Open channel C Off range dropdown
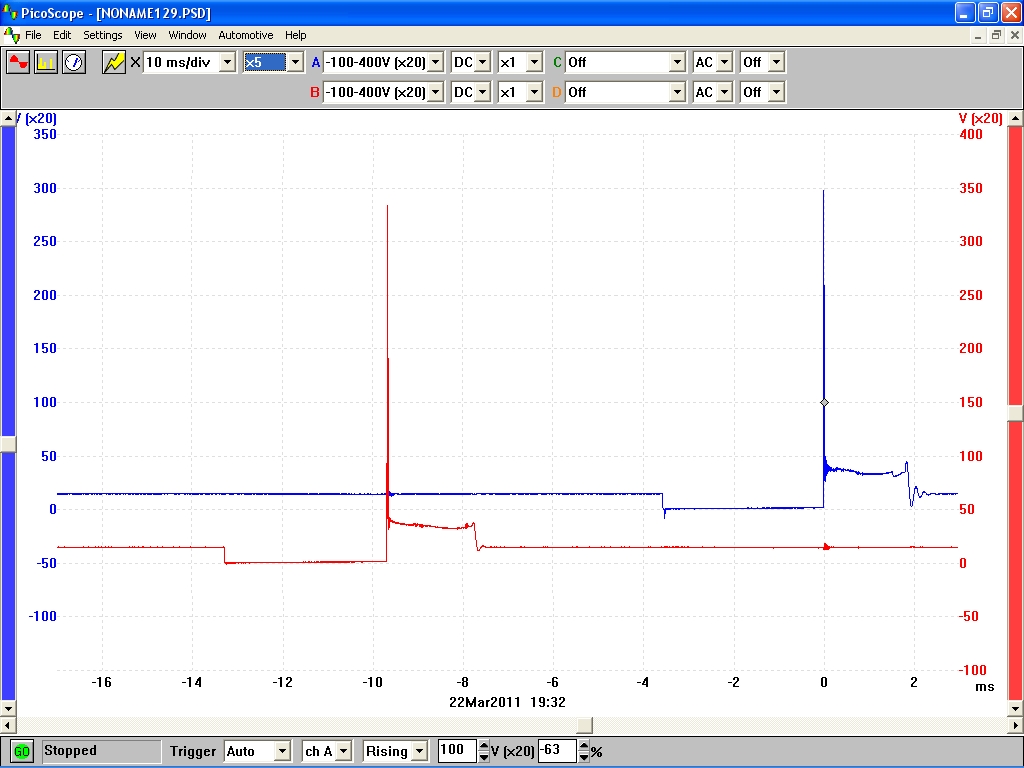This screenshot has height=768, width=1024. pyautogui.click(x=677, y=62)
